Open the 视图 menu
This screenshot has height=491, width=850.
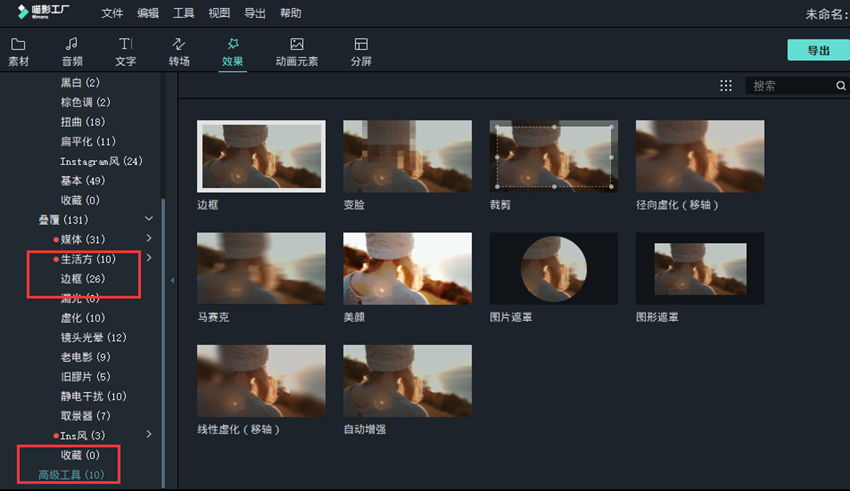tap(219, 13)
